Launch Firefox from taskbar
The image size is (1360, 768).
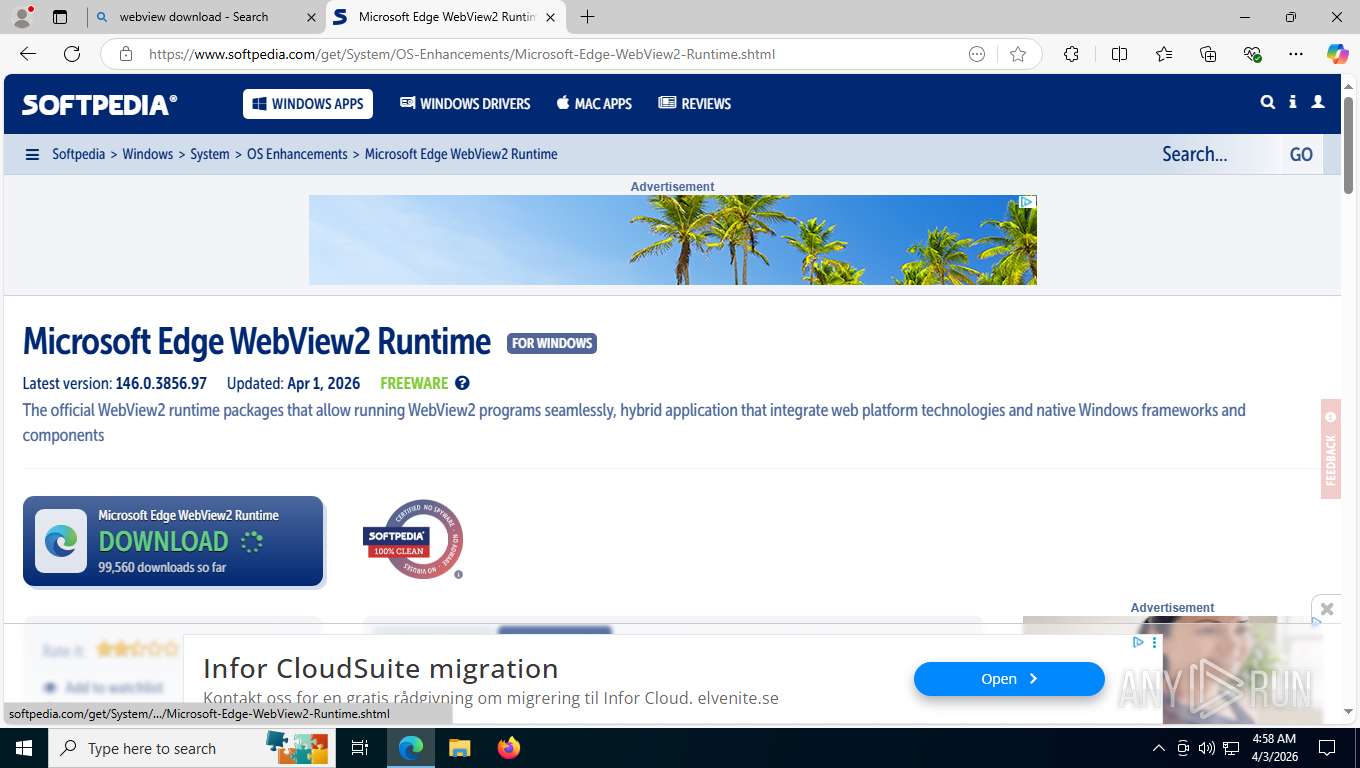[509, 748]
